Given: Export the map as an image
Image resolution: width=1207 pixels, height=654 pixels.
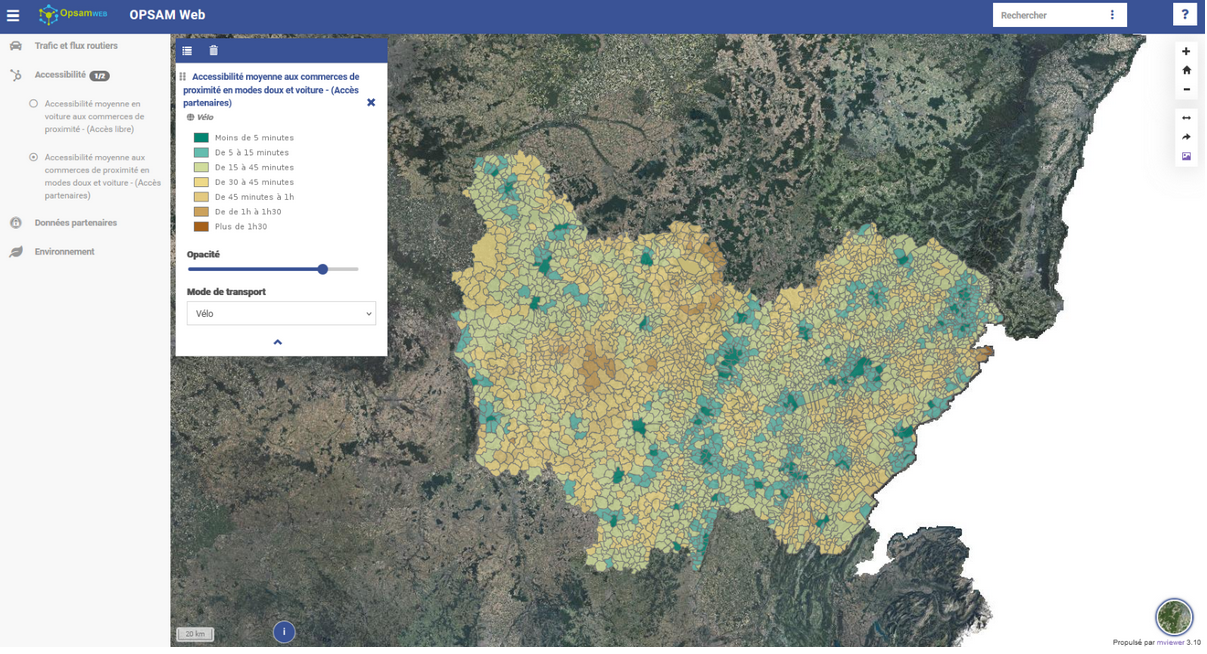Looking at the screenshot, I should coord(1188,156).
